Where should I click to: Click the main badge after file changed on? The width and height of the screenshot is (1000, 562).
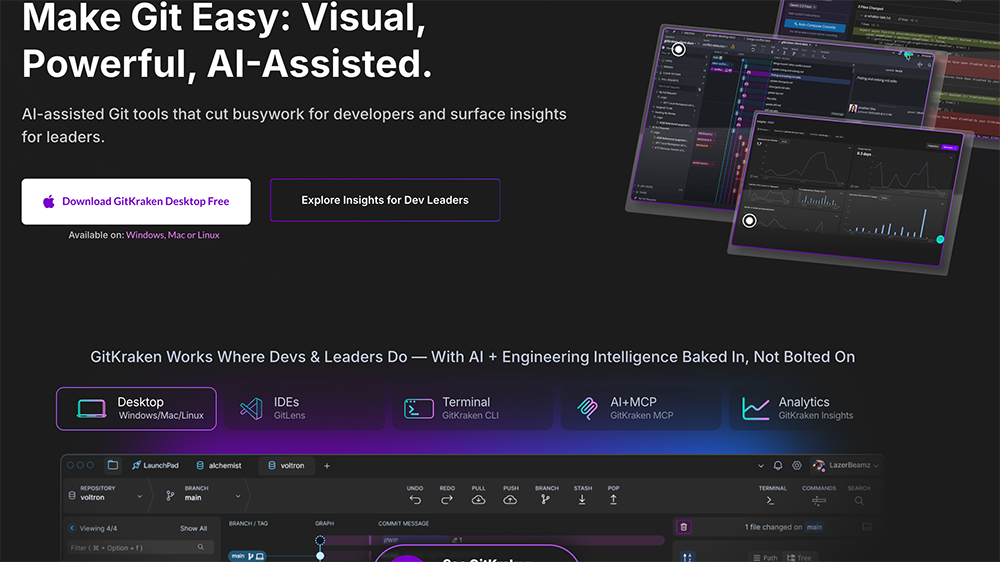tap(814, 527)
